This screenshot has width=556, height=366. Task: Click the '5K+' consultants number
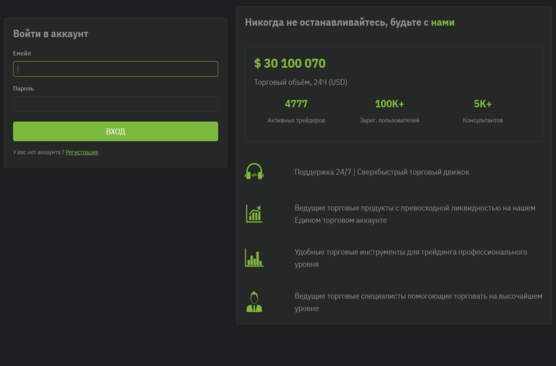pos(483,104)
